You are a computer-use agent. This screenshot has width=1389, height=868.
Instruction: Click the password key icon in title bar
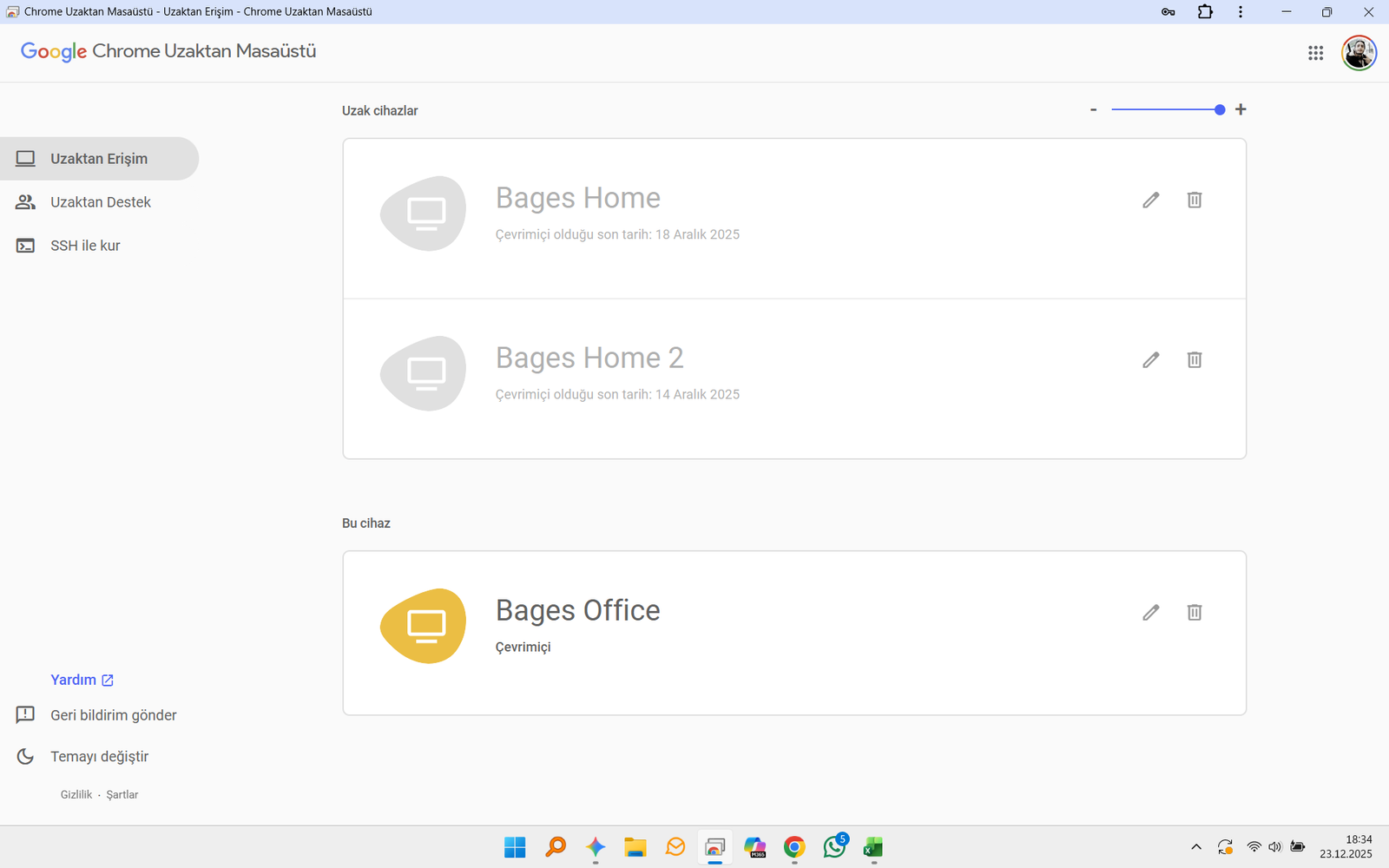(x=1168, y=12)
